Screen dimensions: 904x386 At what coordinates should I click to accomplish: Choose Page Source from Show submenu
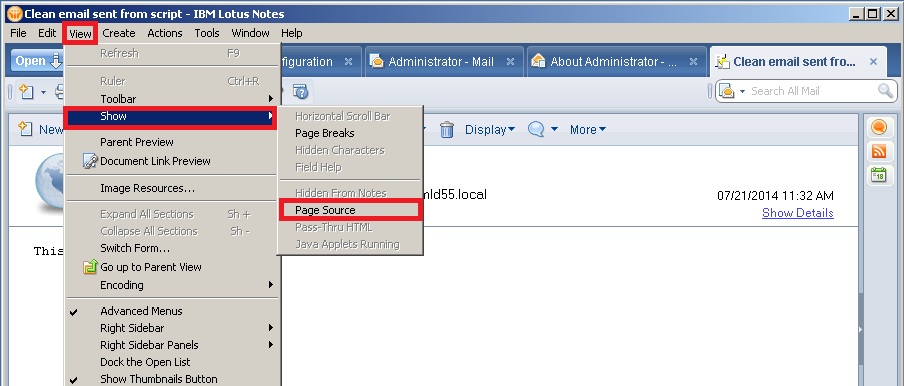(351, 210)
